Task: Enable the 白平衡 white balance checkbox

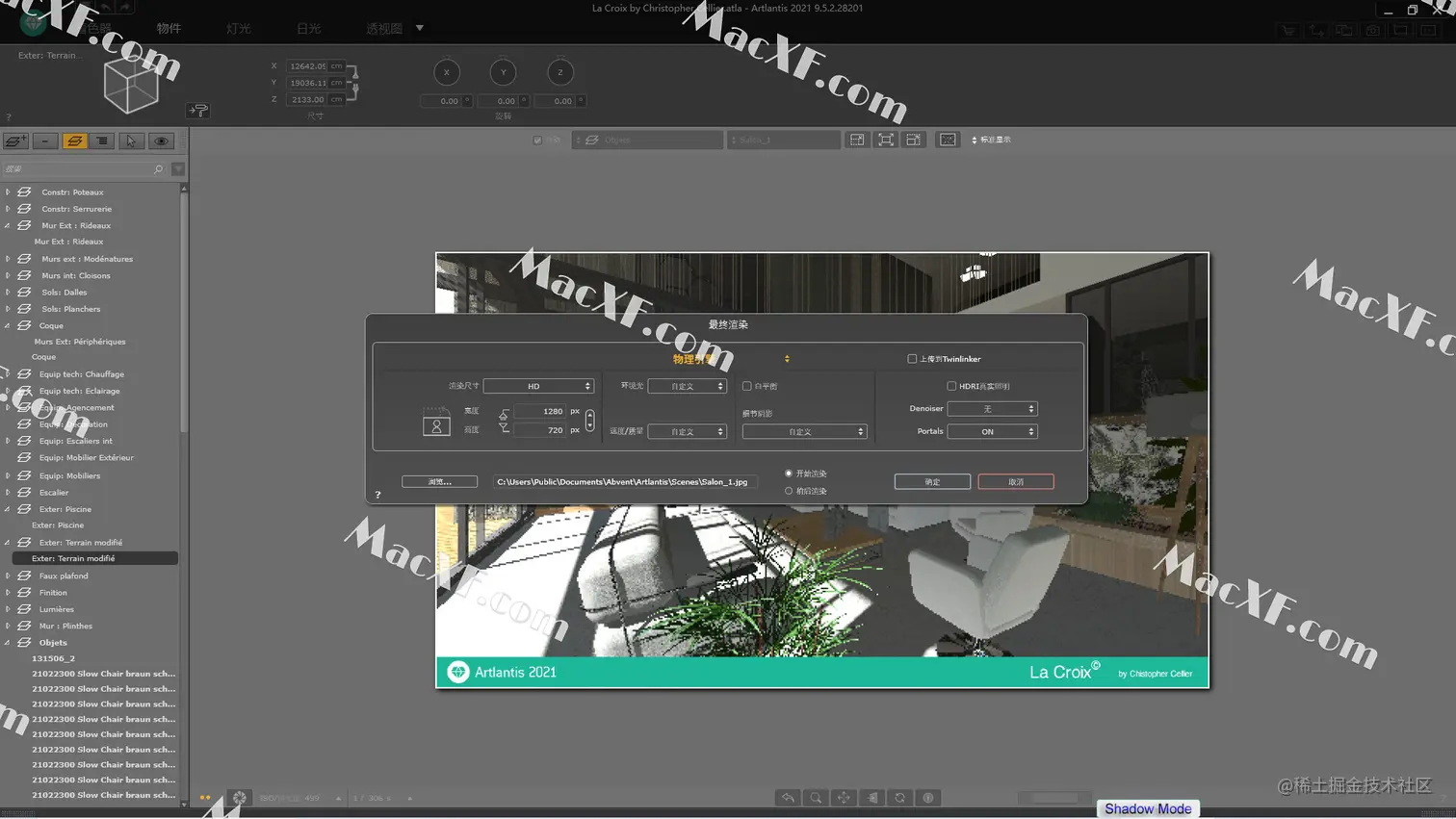Action: (746, 386)
